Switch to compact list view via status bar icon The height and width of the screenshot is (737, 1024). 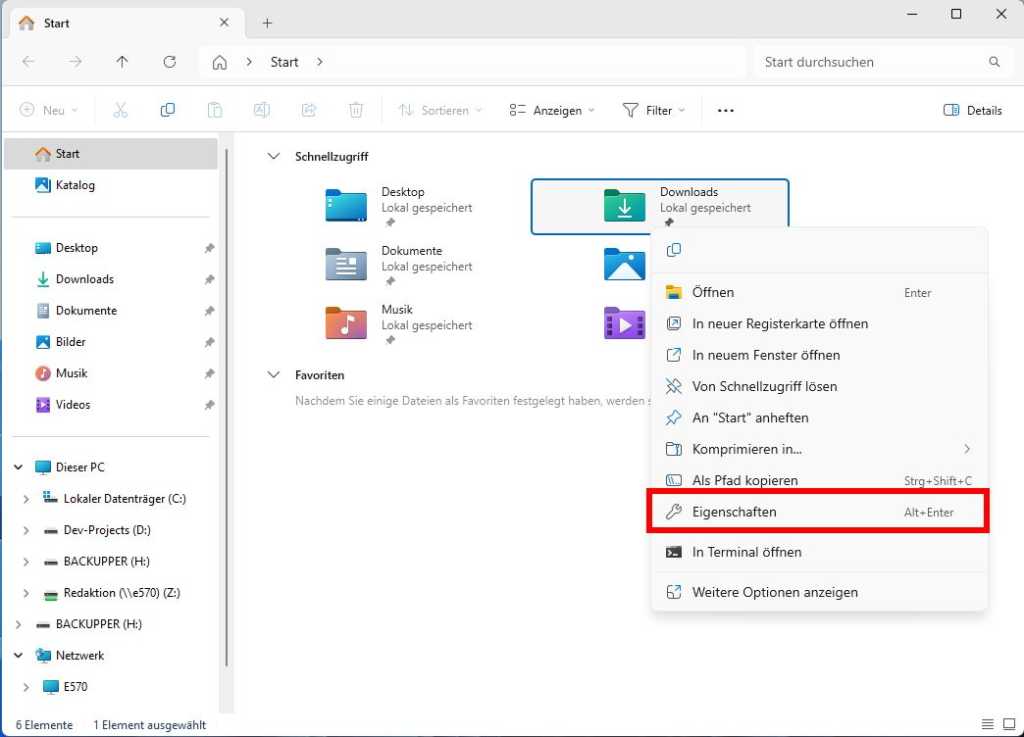(x=988, y=723)
